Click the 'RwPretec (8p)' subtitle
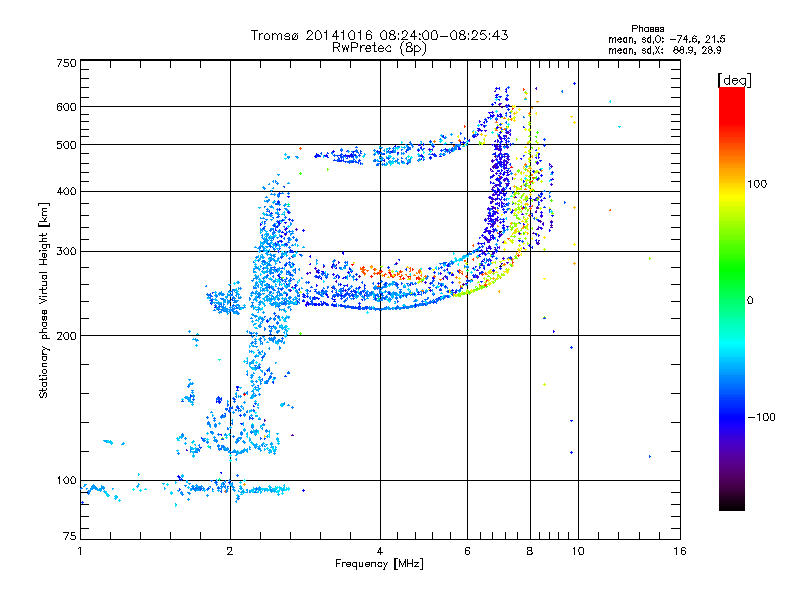The image size is (800, 600). [379, 48]
